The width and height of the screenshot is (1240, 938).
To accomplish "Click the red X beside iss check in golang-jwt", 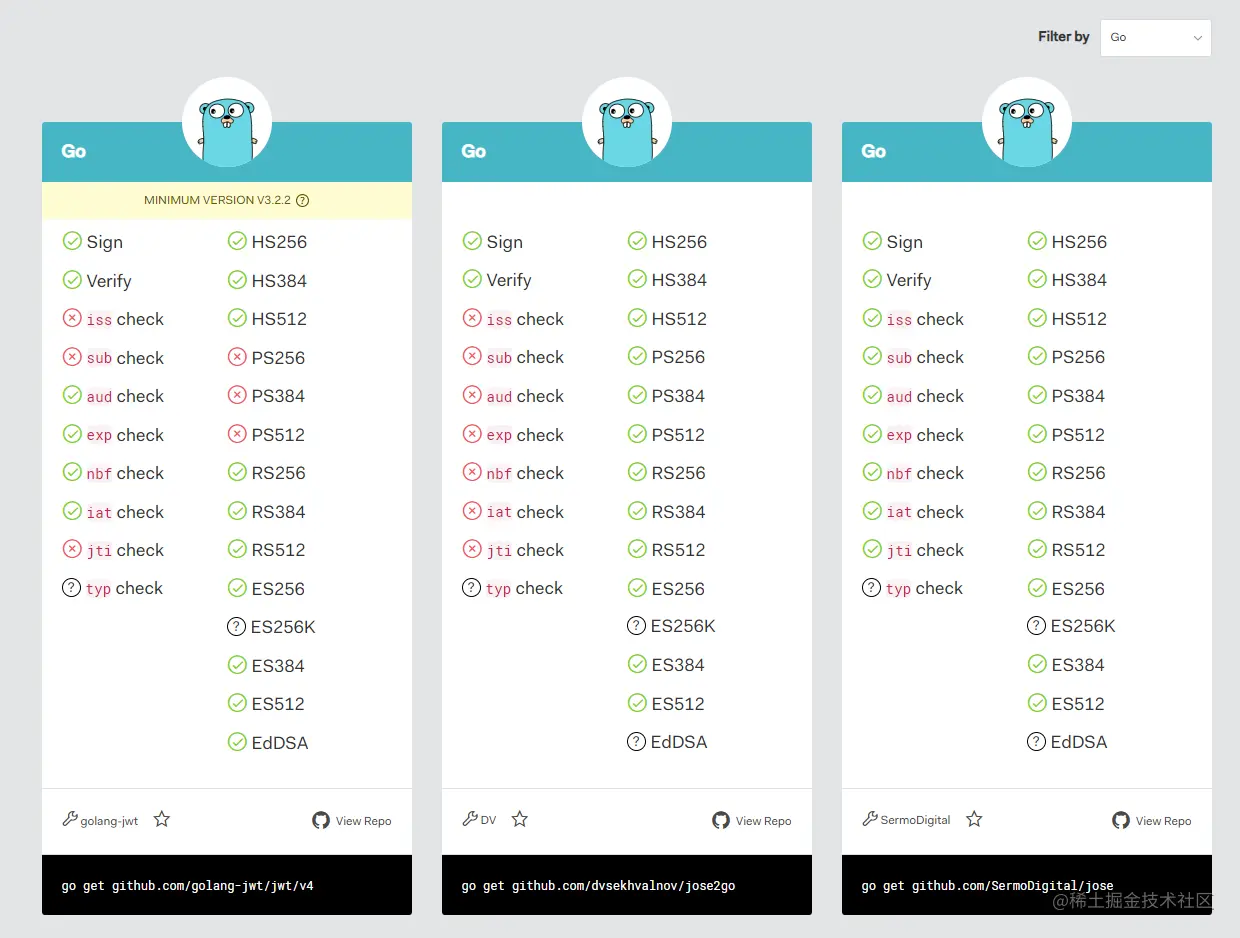I will click(72, 318).
